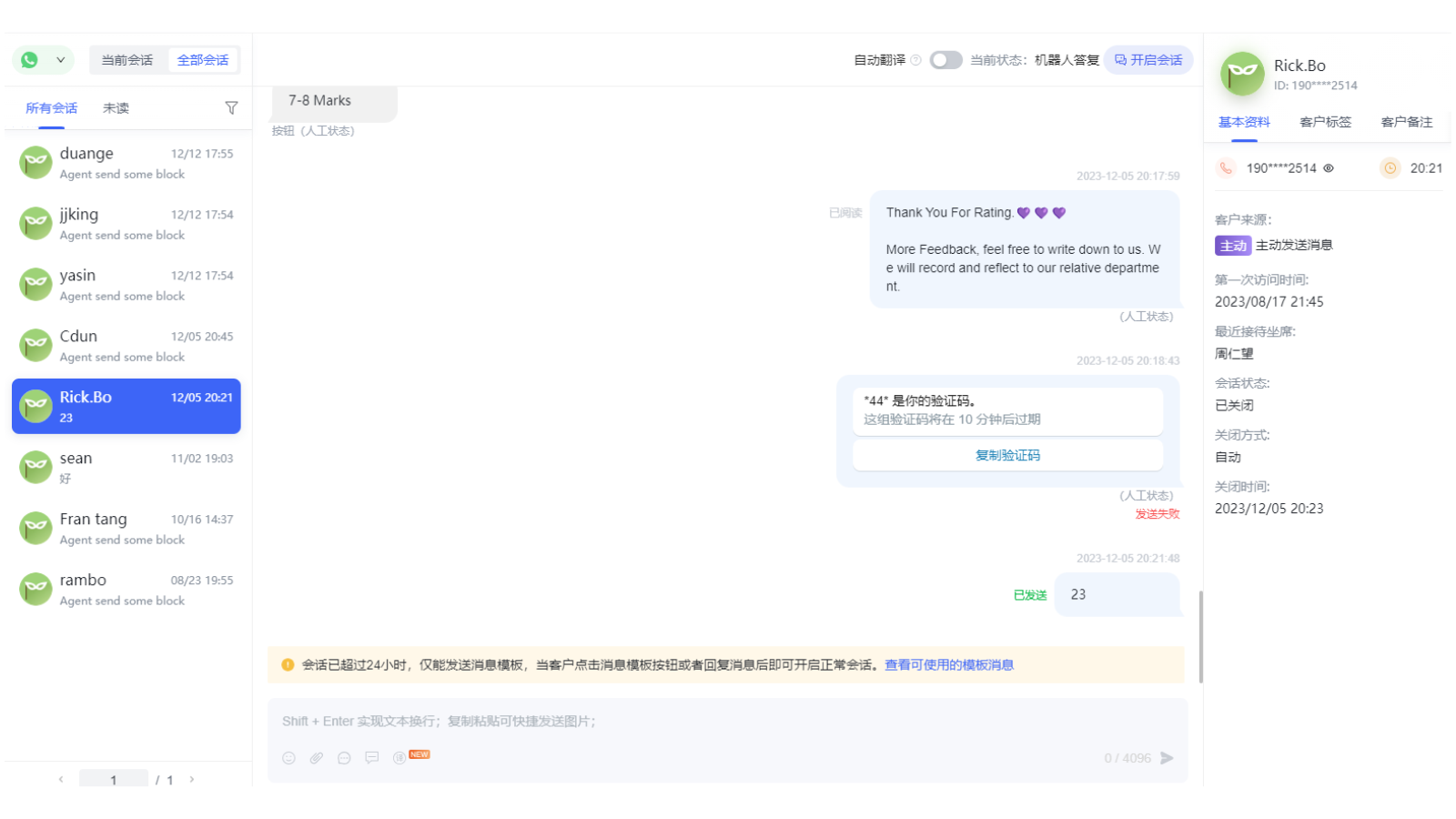1456x819 pixels.
Task: Open the 全部会话 tab
Action: pos(202,59)
